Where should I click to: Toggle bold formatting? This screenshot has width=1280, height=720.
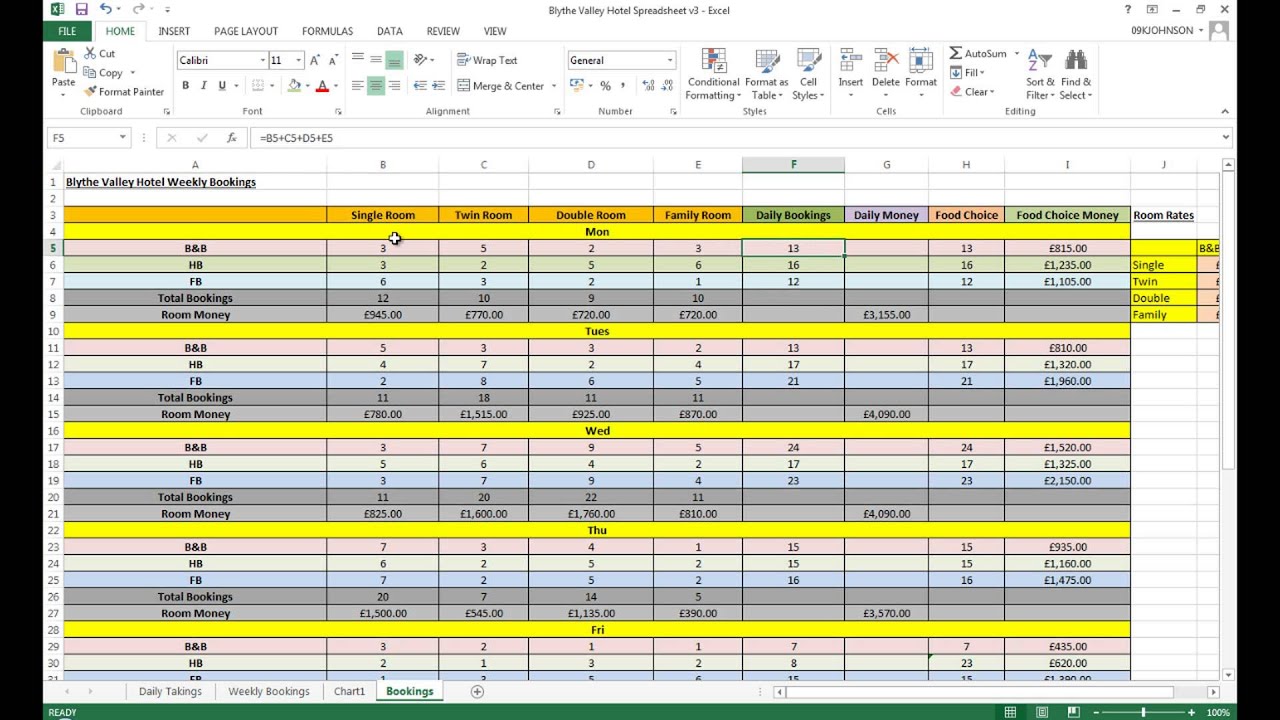186,86
